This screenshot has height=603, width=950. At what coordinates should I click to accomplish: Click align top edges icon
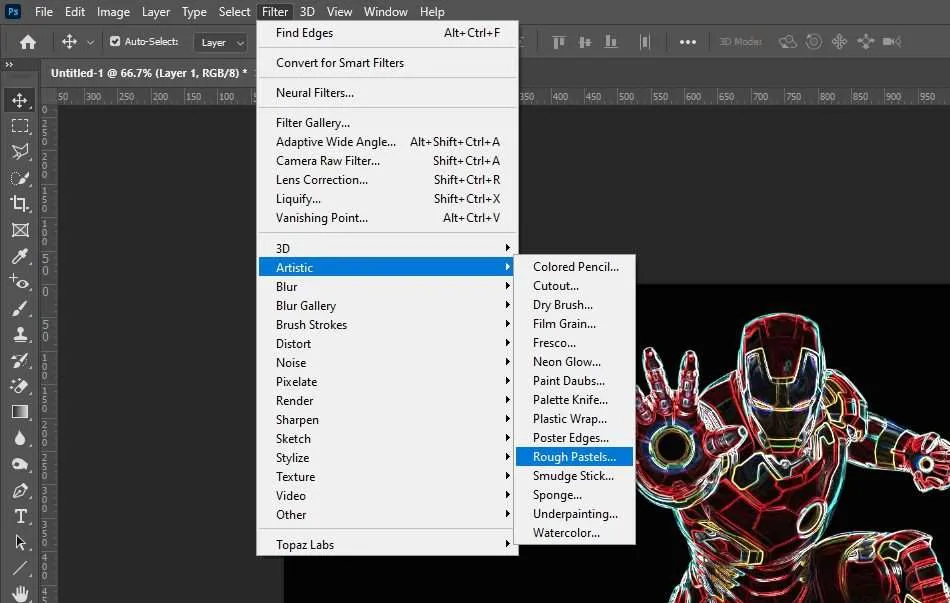tap(559, 42)
